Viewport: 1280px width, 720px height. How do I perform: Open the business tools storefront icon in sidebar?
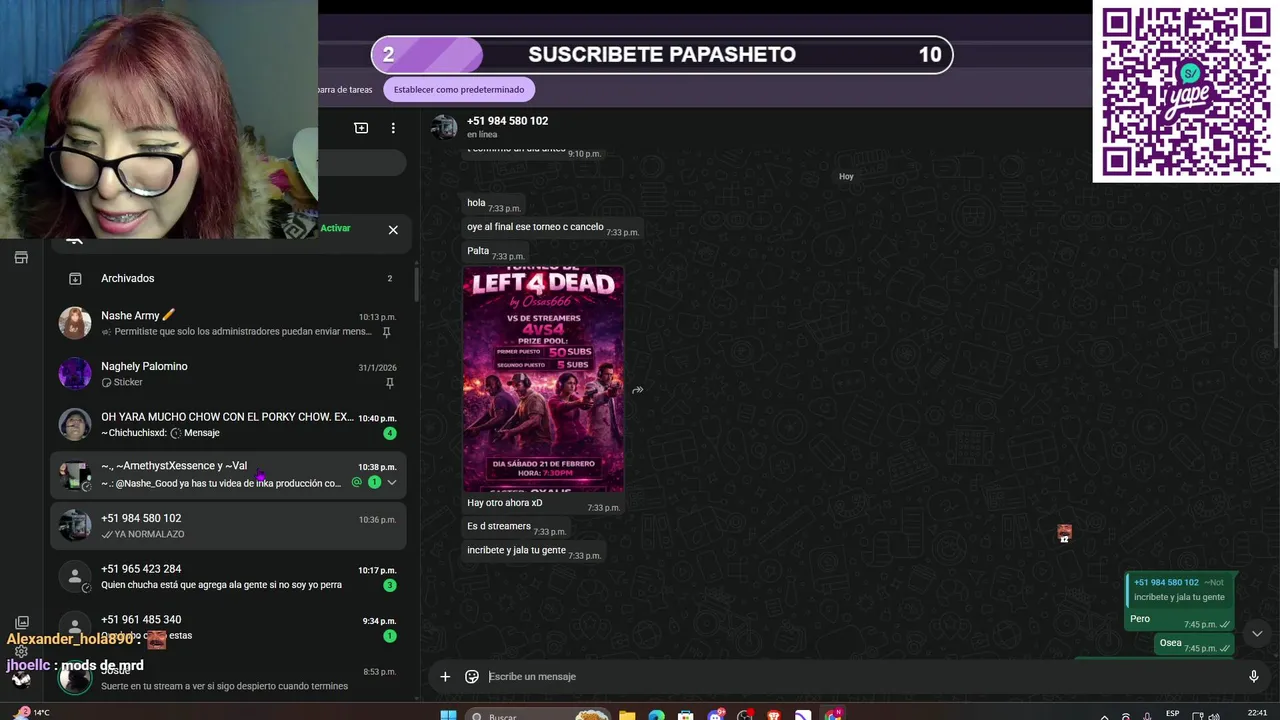tap(21, 258)
